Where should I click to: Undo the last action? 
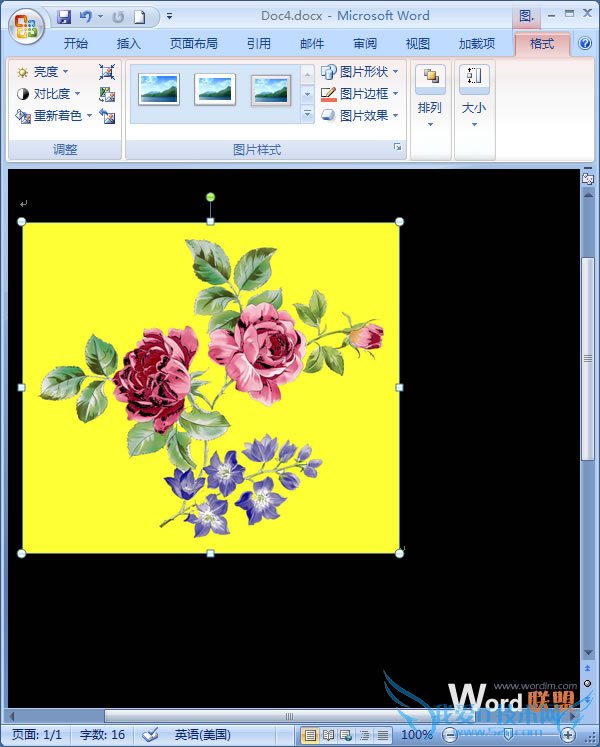click(86, 17)
